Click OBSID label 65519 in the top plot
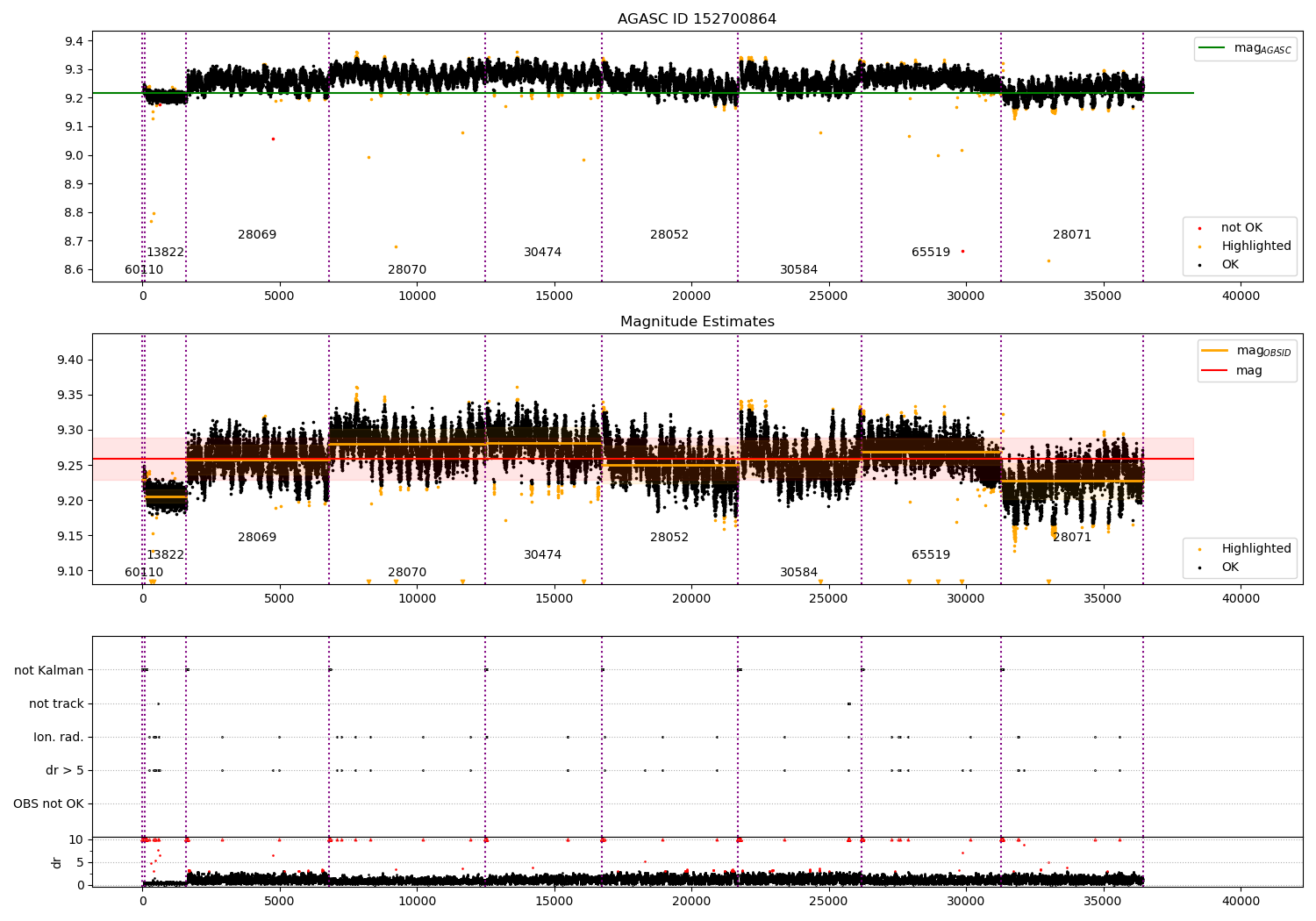 [931, 253]
